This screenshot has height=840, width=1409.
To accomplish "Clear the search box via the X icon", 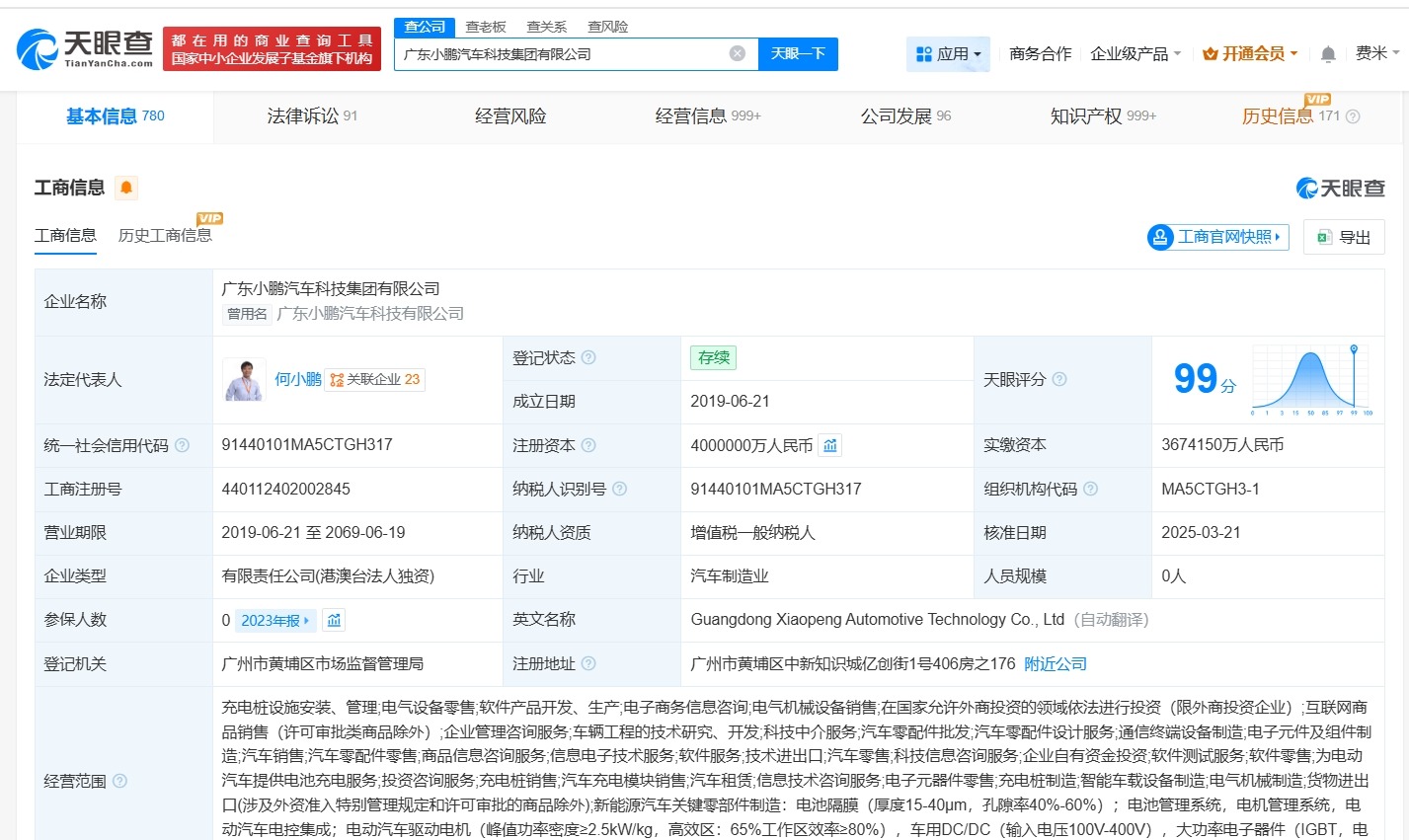I will click(736, 53).
